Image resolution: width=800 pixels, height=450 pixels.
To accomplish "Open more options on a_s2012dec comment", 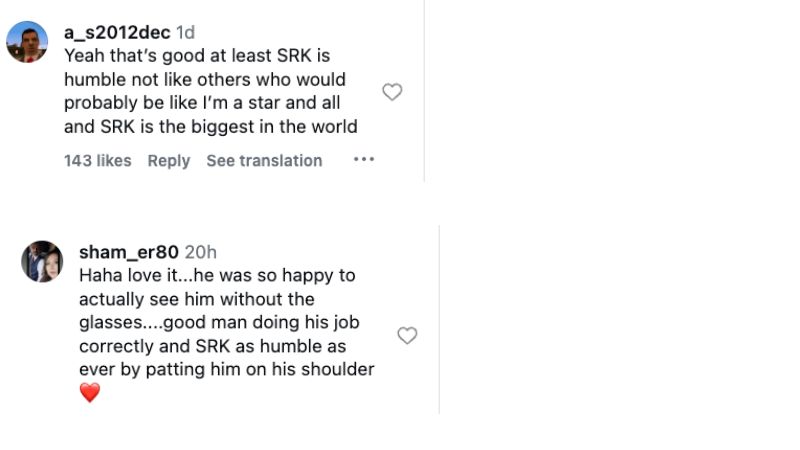I will 363,160.
